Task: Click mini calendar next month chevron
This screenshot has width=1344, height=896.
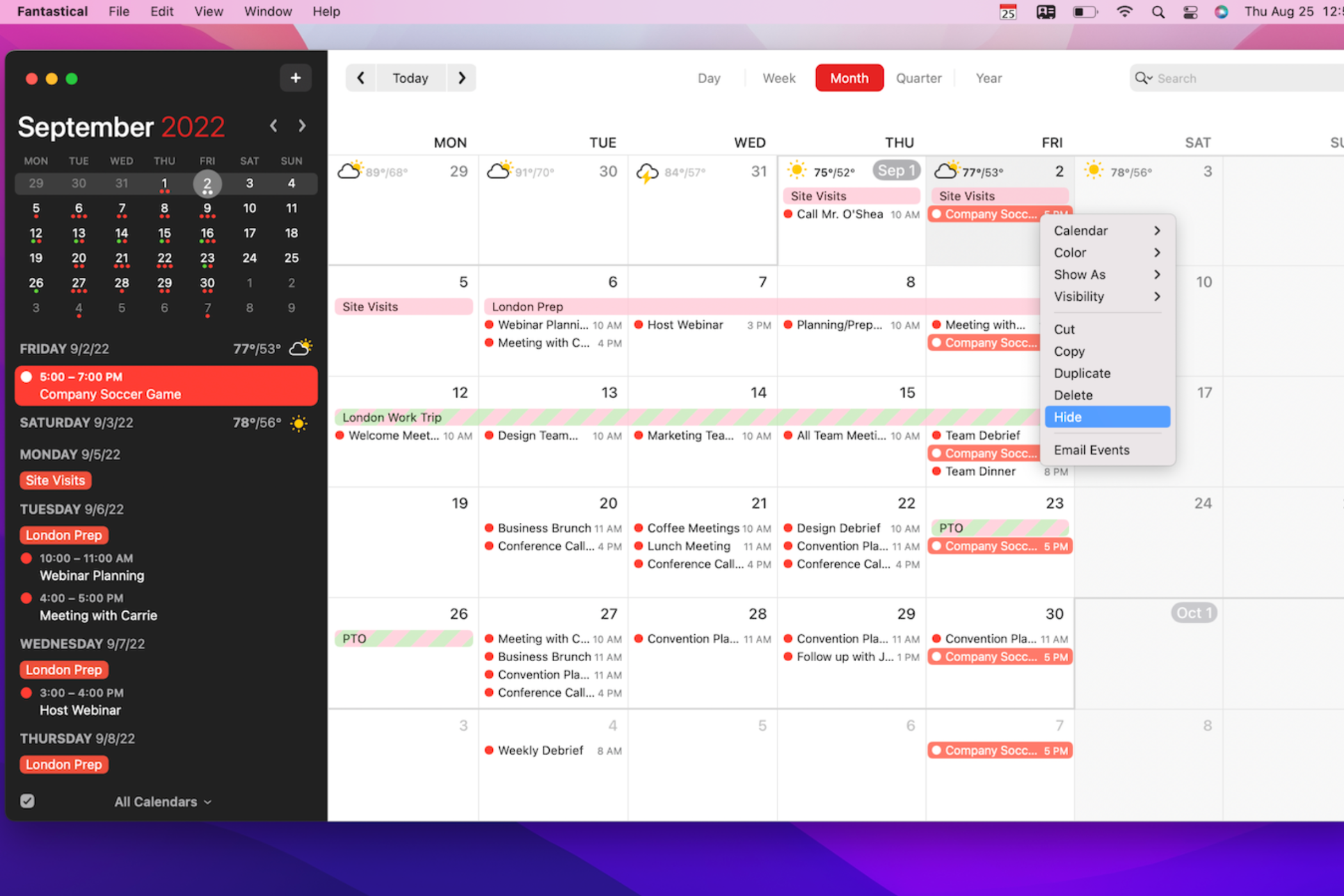Action: pyautogui.click(x=302, y=126)
